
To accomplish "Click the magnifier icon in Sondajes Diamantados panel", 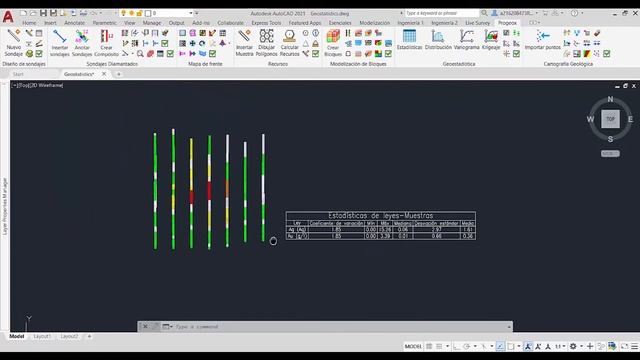I will click(x=140, y=53).
